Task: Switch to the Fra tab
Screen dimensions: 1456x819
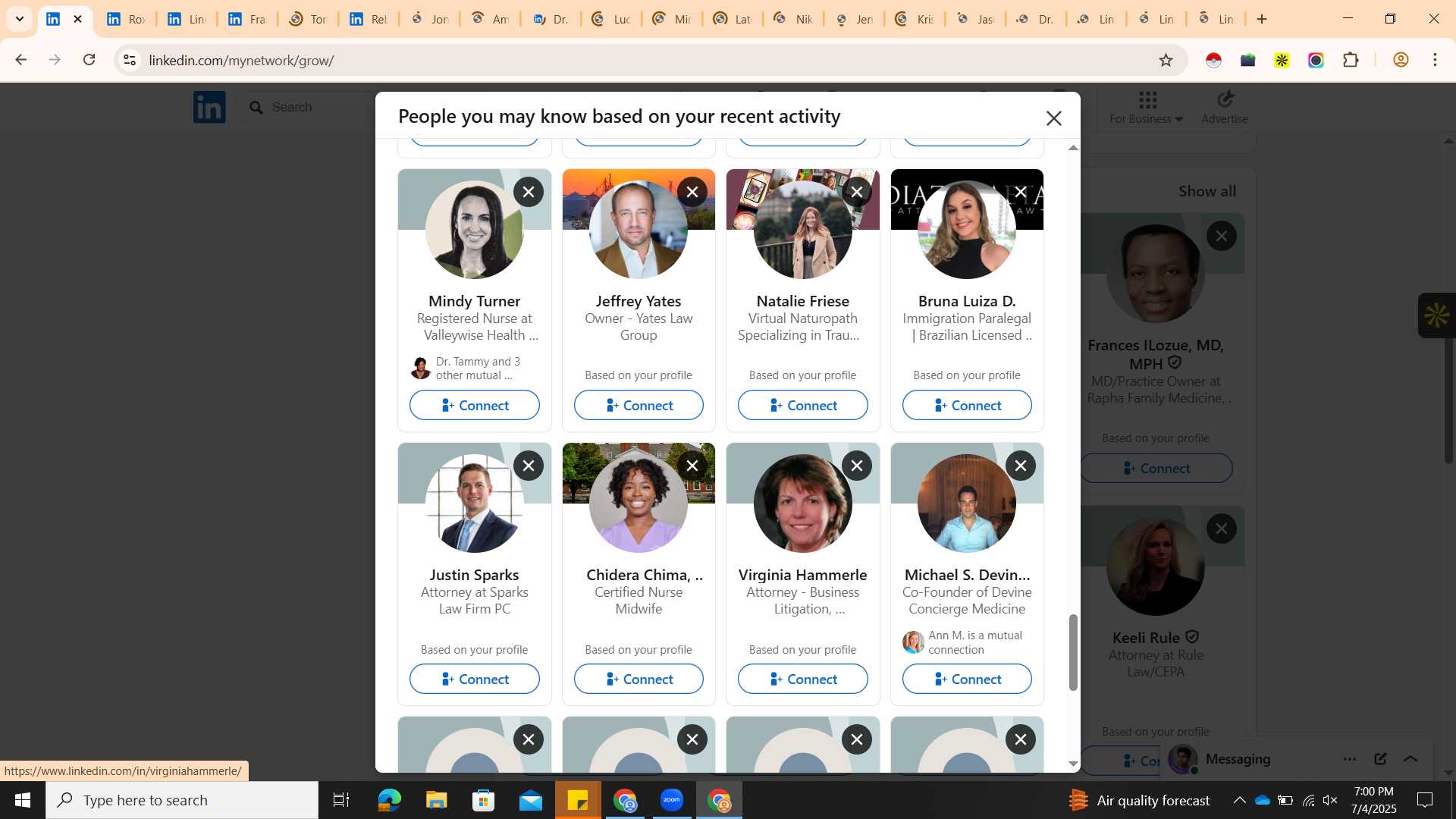Action: [x=247, y=19]
